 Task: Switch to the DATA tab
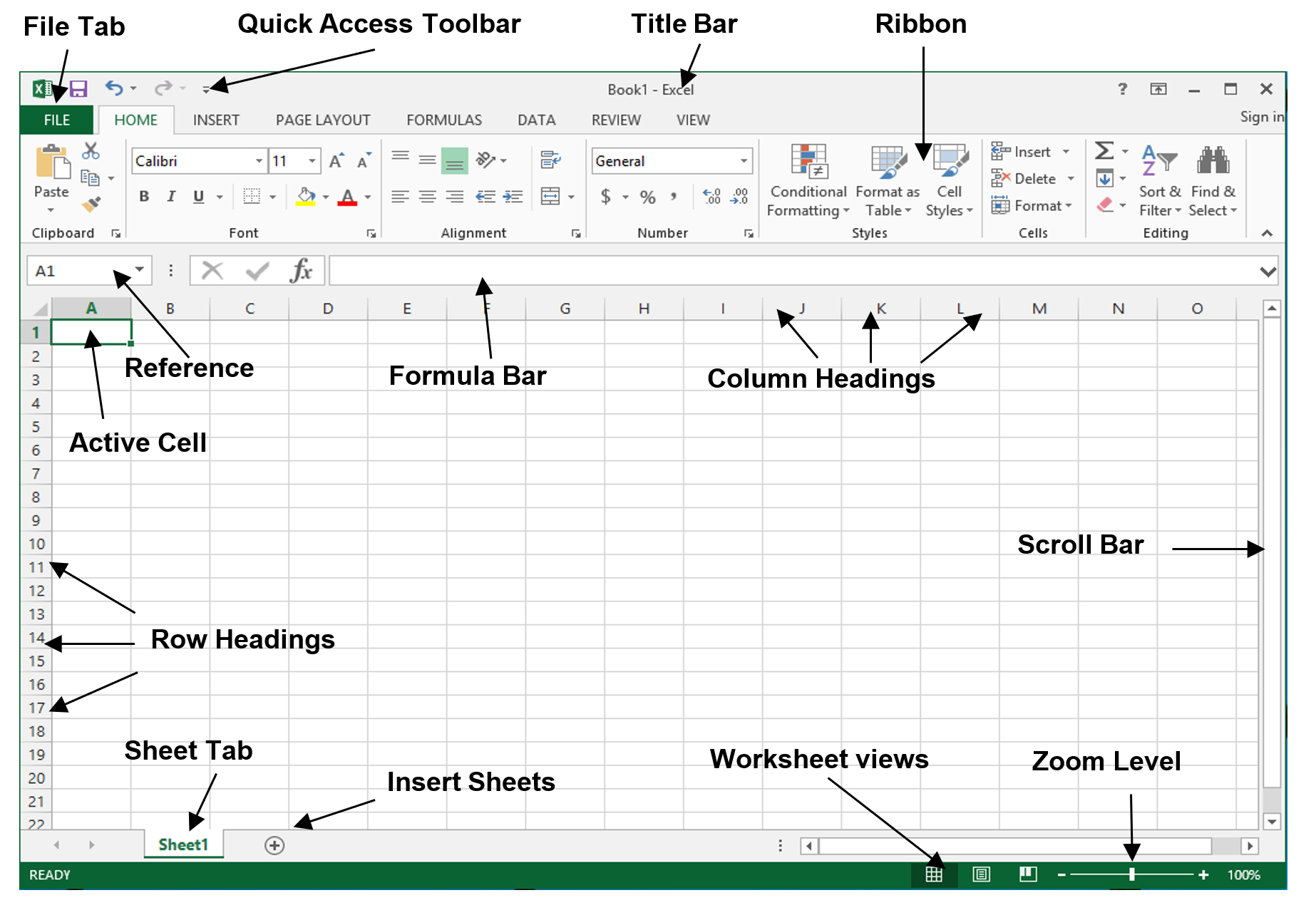tap(537, 120)
